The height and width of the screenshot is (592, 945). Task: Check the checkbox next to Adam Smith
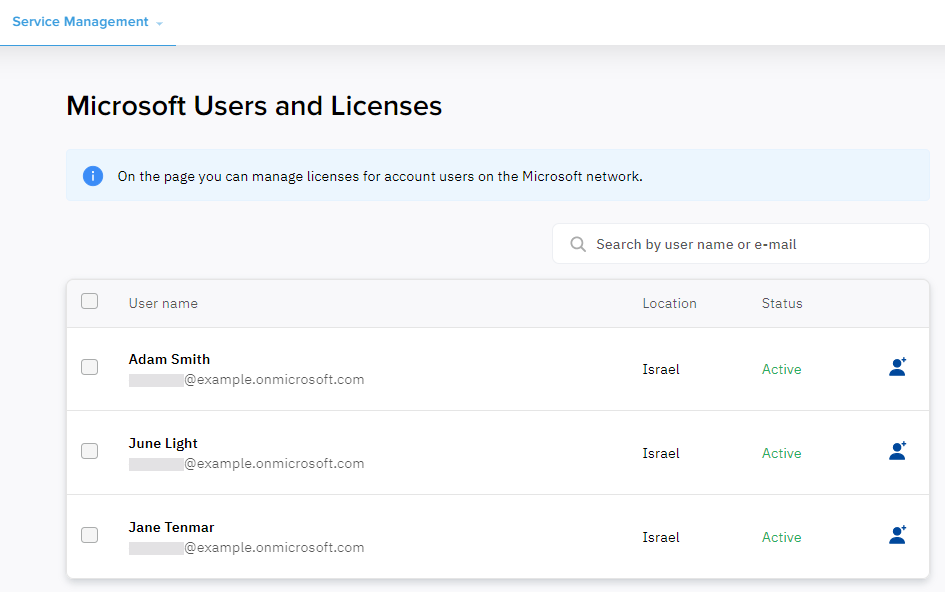[x=89, y=367]
